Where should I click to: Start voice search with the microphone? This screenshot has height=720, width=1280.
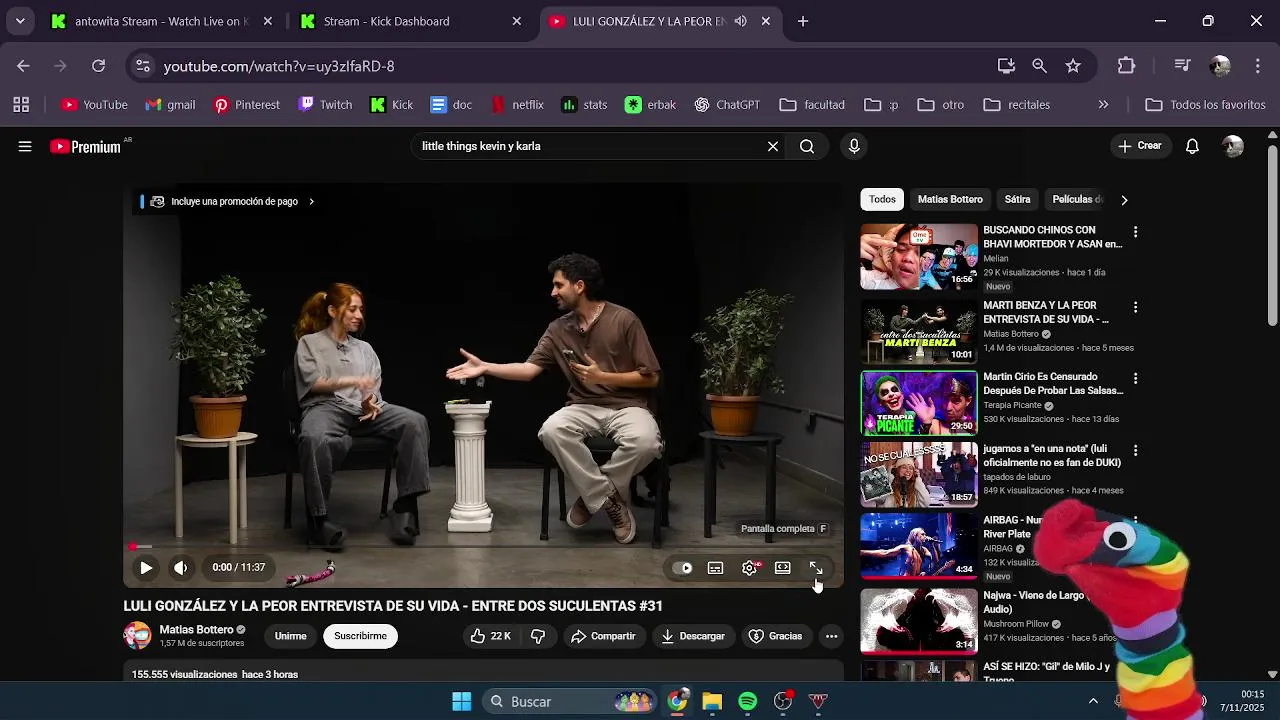[854, 146]
